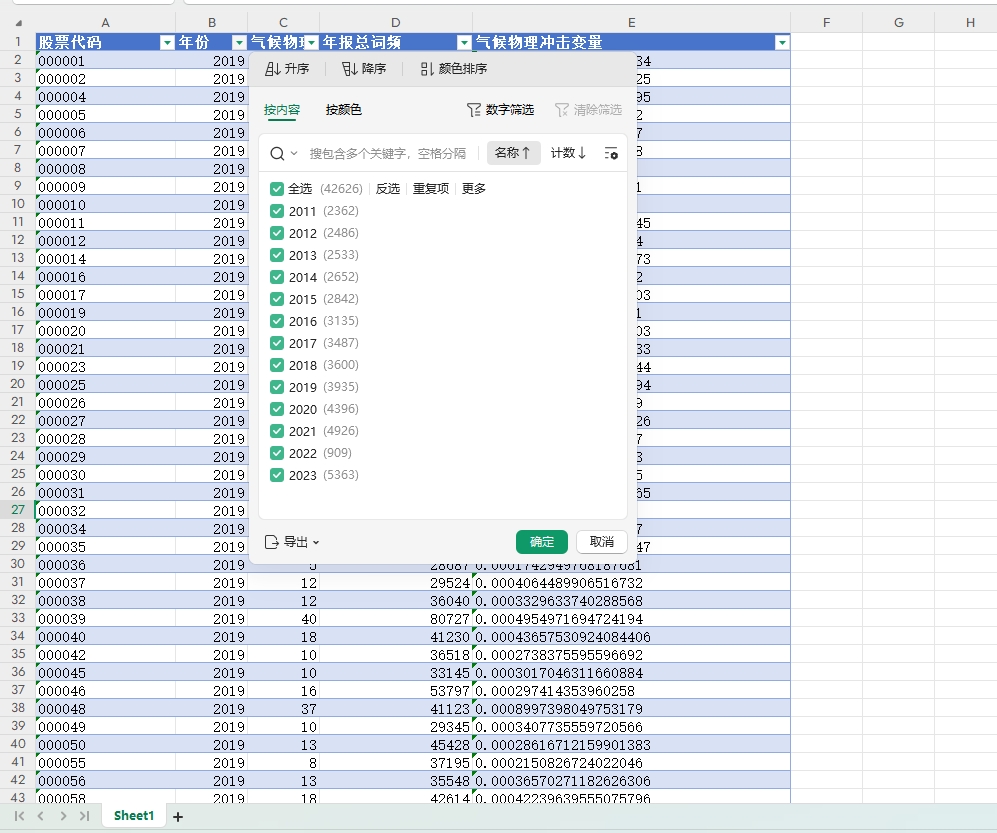Switch to the 按颜色 tab
Image resolution: width=997 pixels, height=833 pixels.
click(x=343, y=110)
